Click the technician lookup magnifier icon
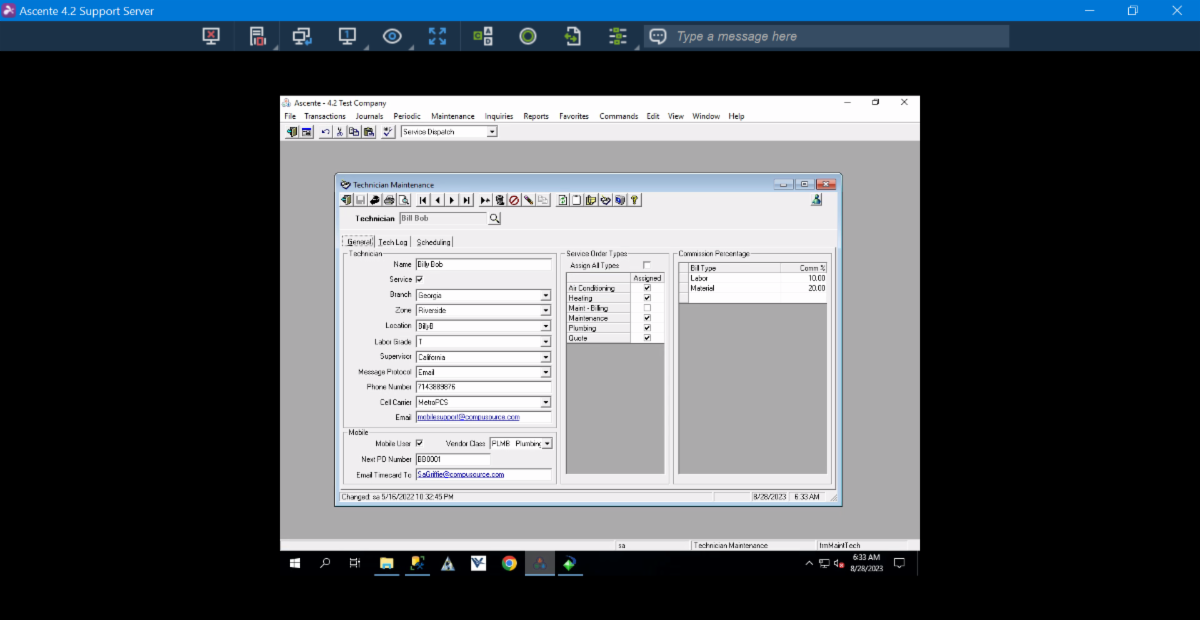This screenshot has width=1200, height=620. 494,218
